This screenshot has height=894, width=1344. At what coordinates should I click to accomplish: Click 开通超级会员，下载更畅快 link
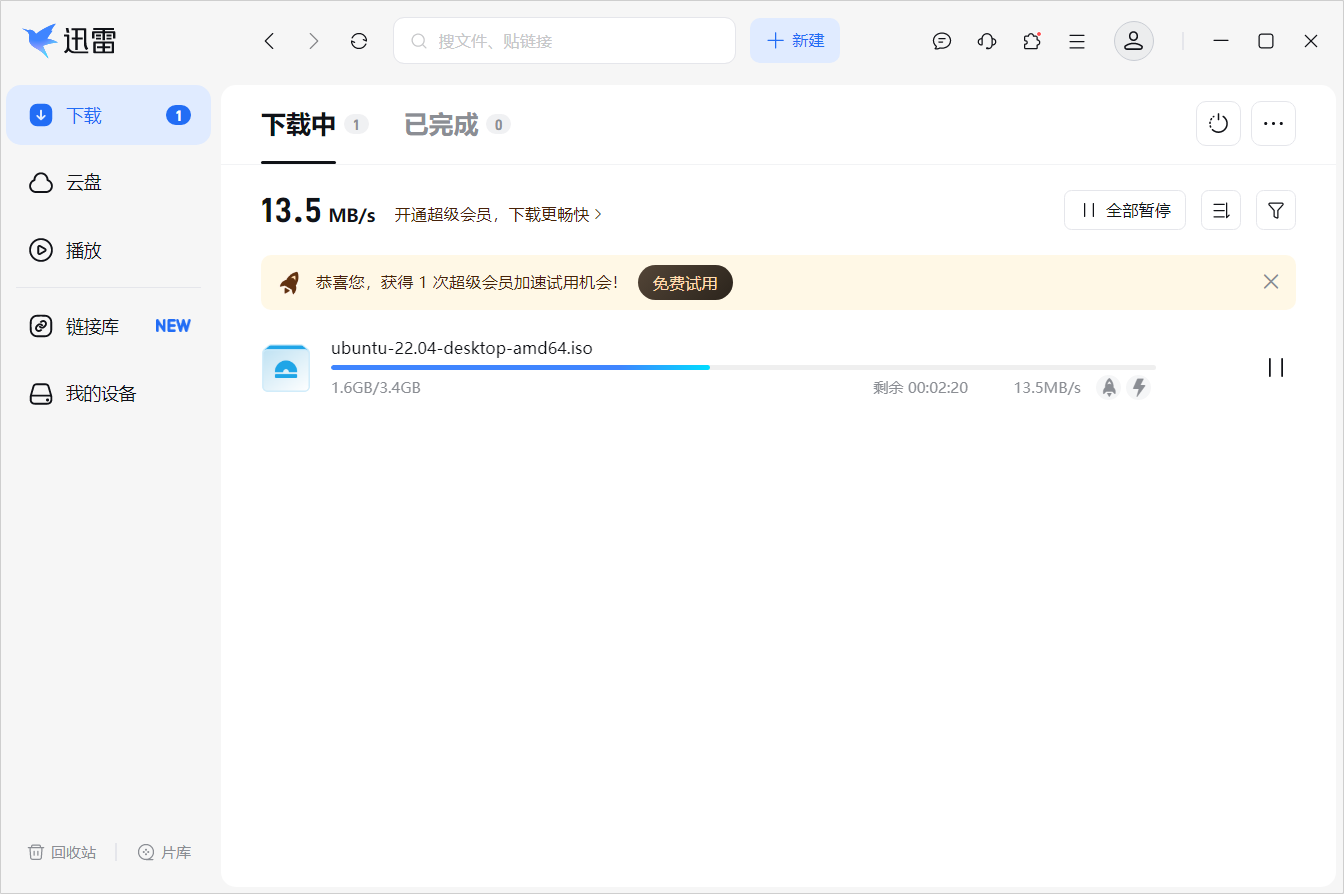[x=498, y=214]
